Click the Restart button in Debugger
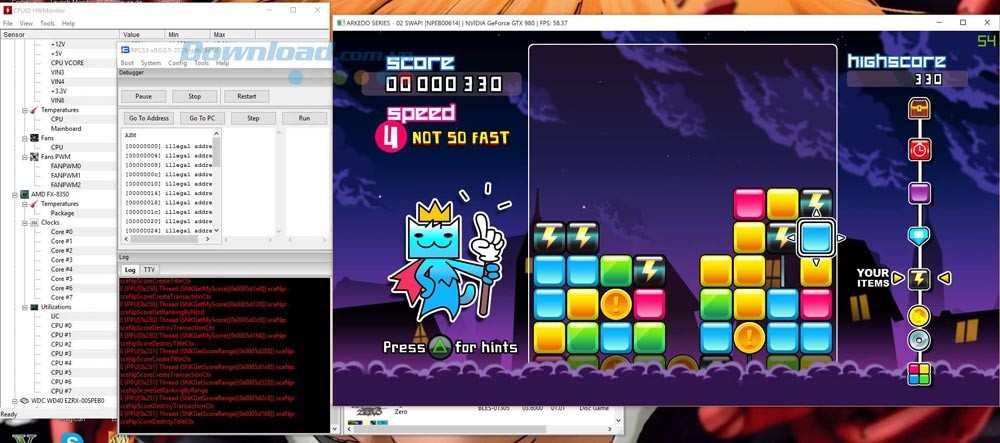Viewport: 1000px width, 443px height. (x=246, y=96)
